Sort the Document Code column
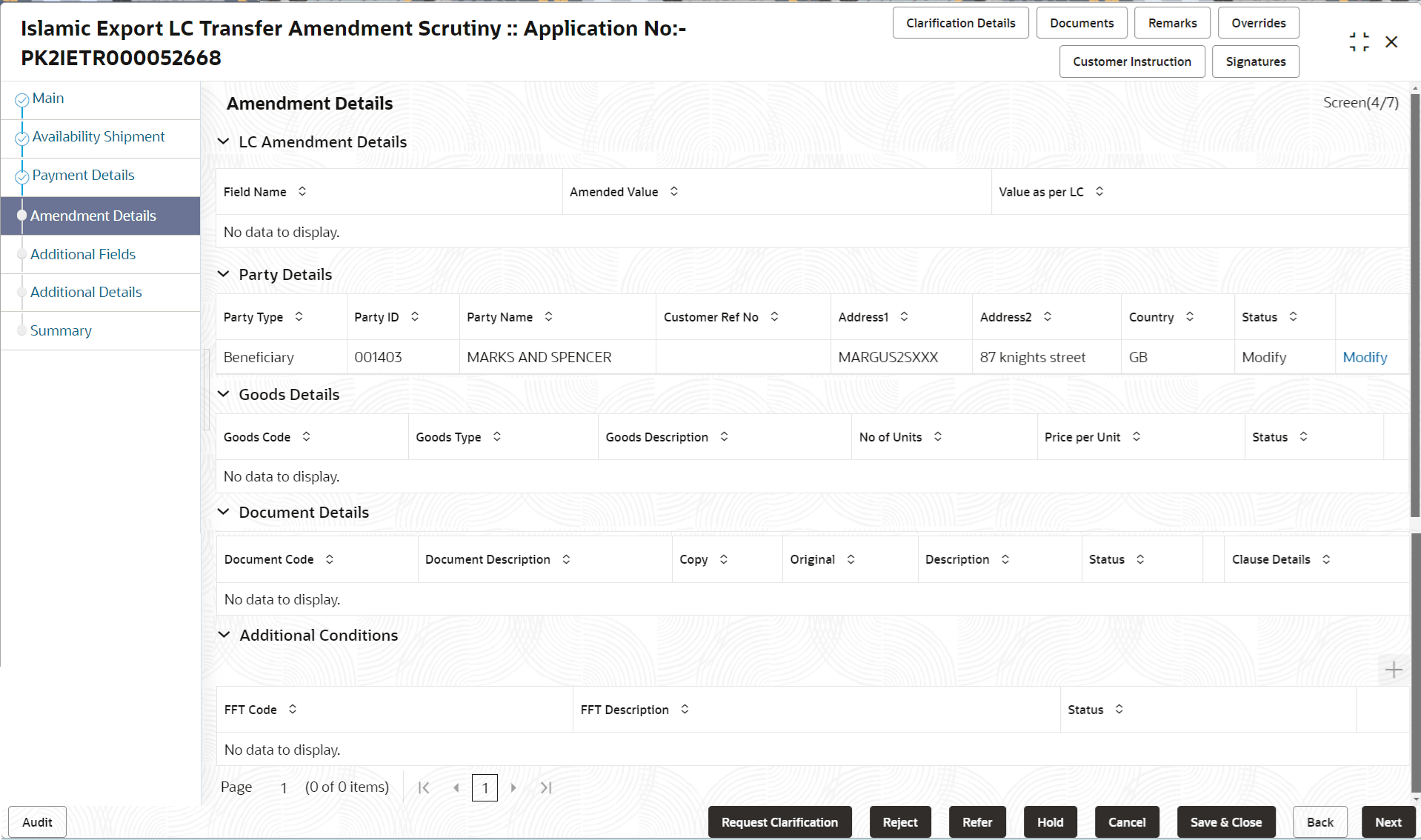 click(x=330, y=559)
